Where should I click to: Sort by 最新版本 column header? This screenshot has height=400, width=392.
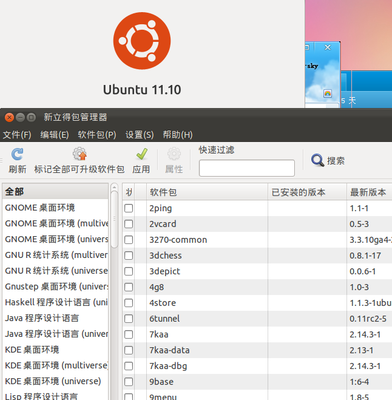369,192
